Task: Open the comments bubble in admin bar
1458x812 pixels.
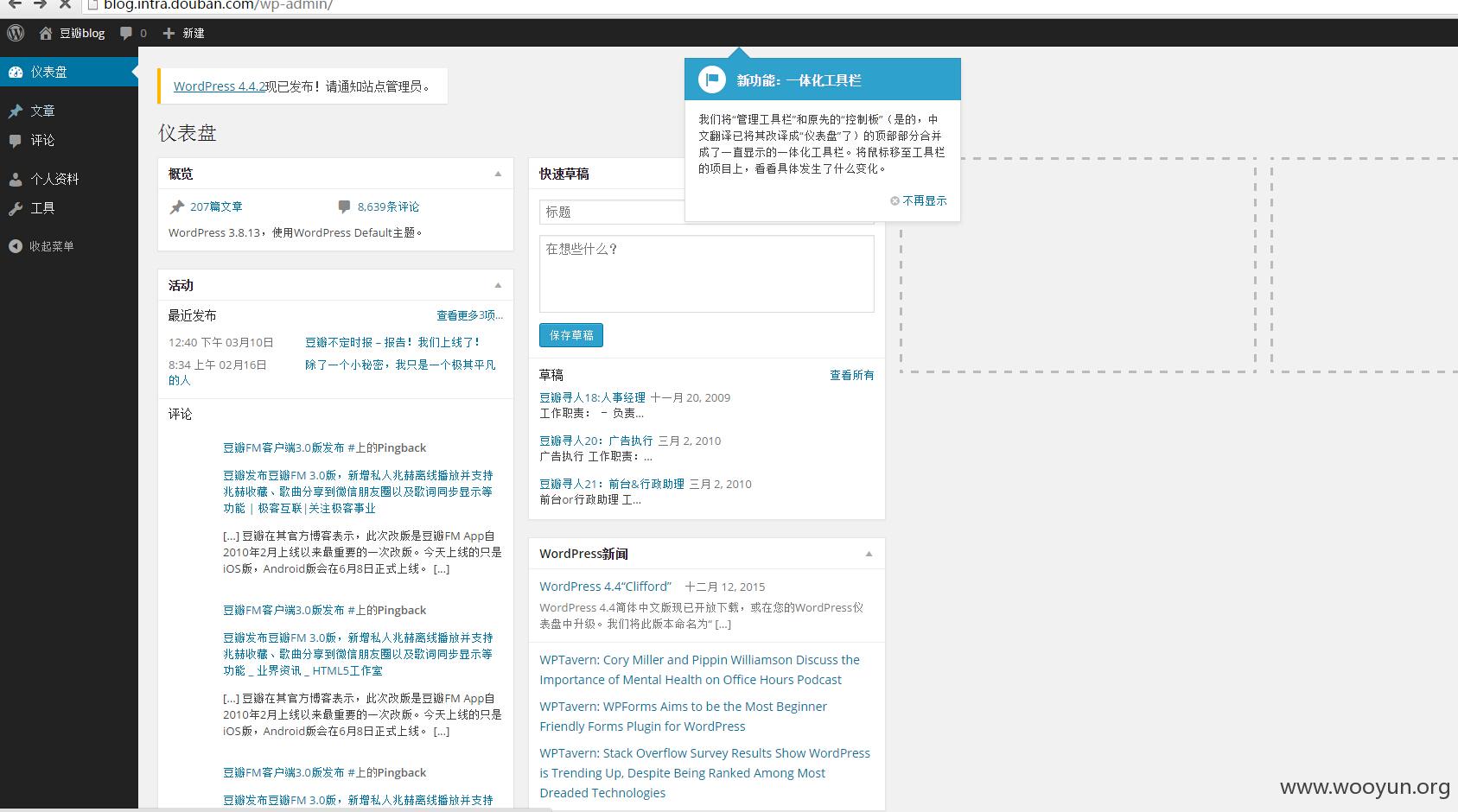Action: point(127,33)
